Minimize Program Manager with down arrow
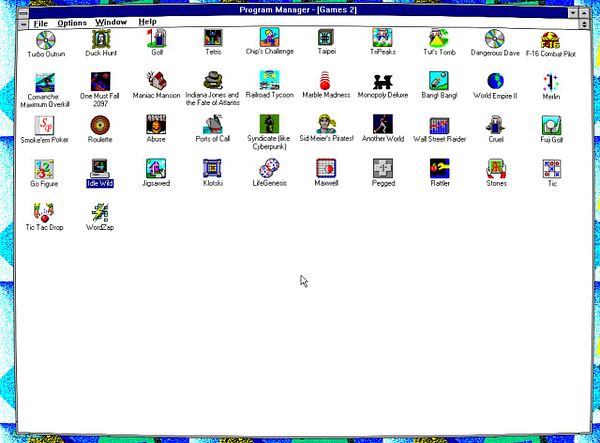The width and height of the screenshot is (600, 443). pyautogui.click(x=573, y=13)
